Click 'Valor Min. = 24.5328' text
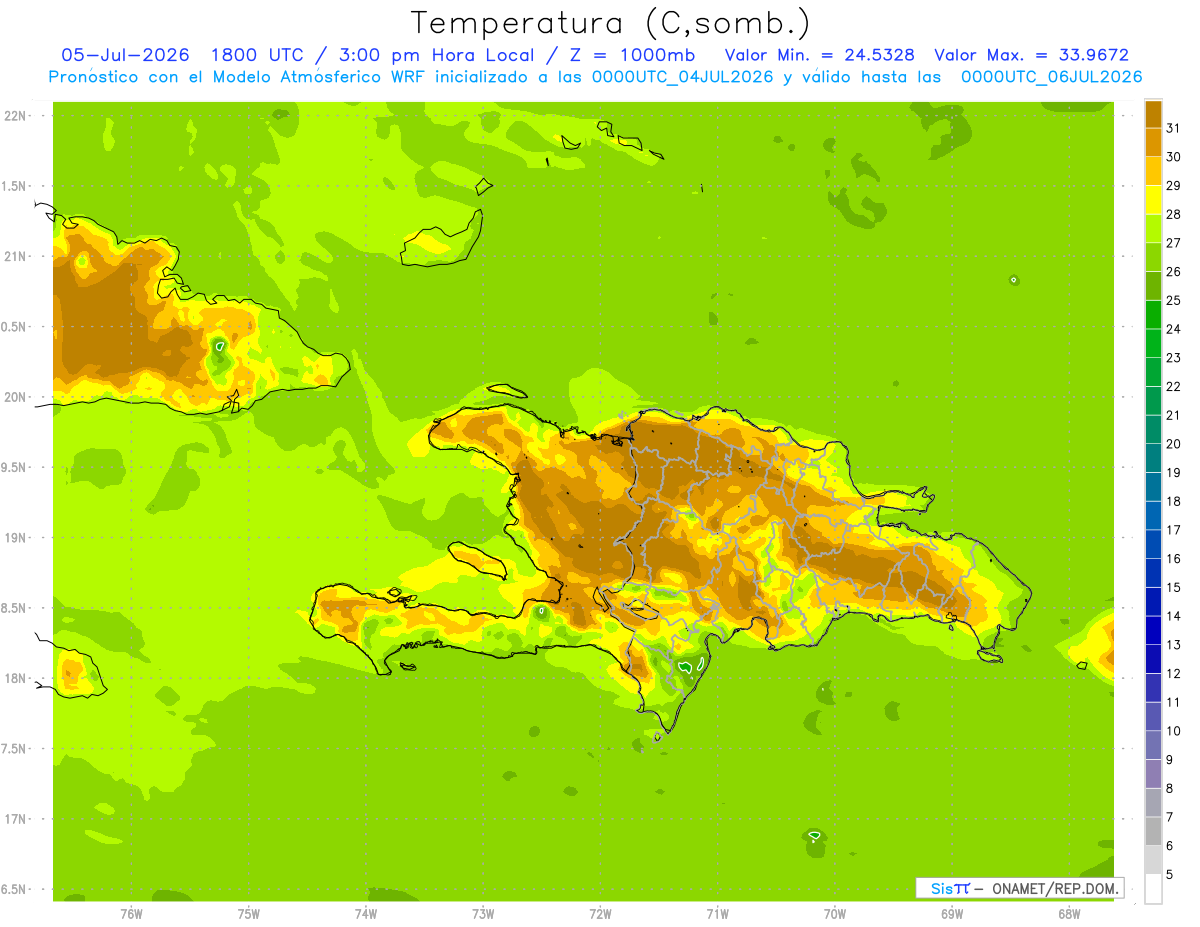Image resolution: width=1200 pixels, height=927 pixels. 820,55
